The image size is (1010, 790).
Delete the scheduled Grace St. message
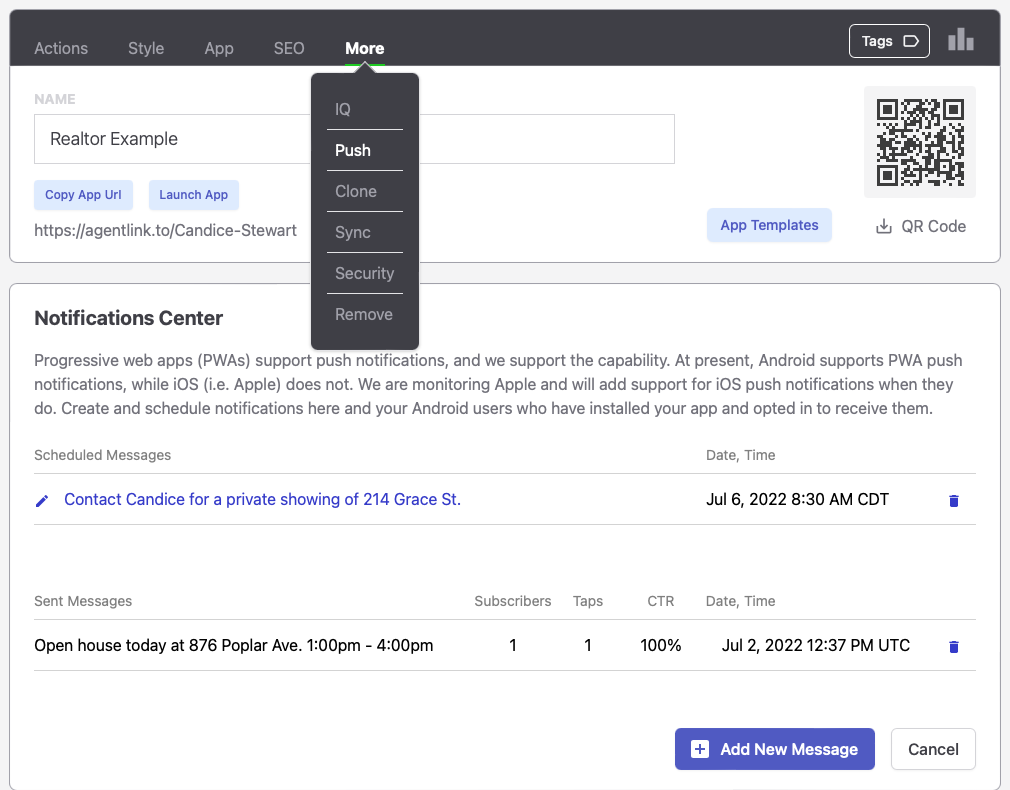(x=953, y=500)
